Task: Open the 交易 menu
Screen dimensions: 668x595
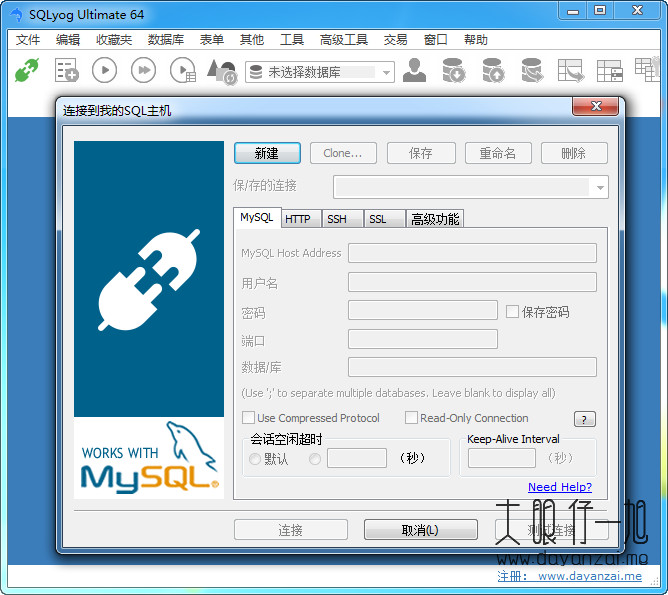Action: click(x=395, y=40)
